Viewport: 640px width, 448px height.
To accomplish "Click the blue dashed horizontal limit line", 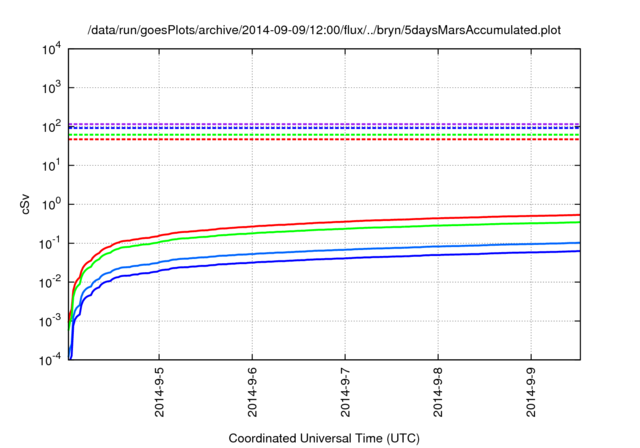I will [324, 128].
